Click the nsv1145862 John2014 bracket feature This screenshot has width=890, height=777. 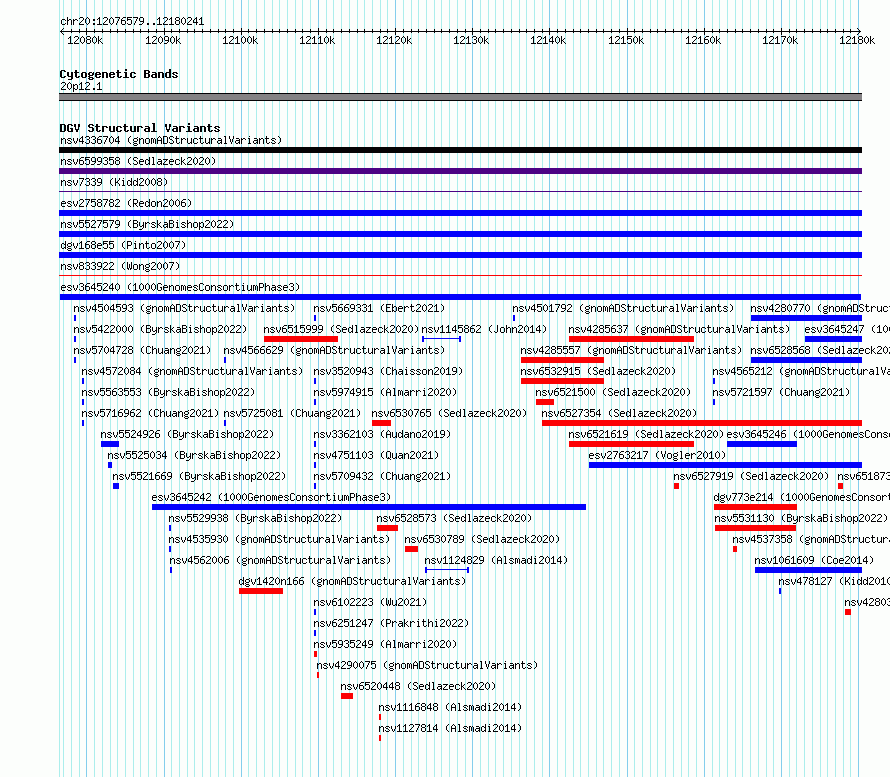pos(442,339)
